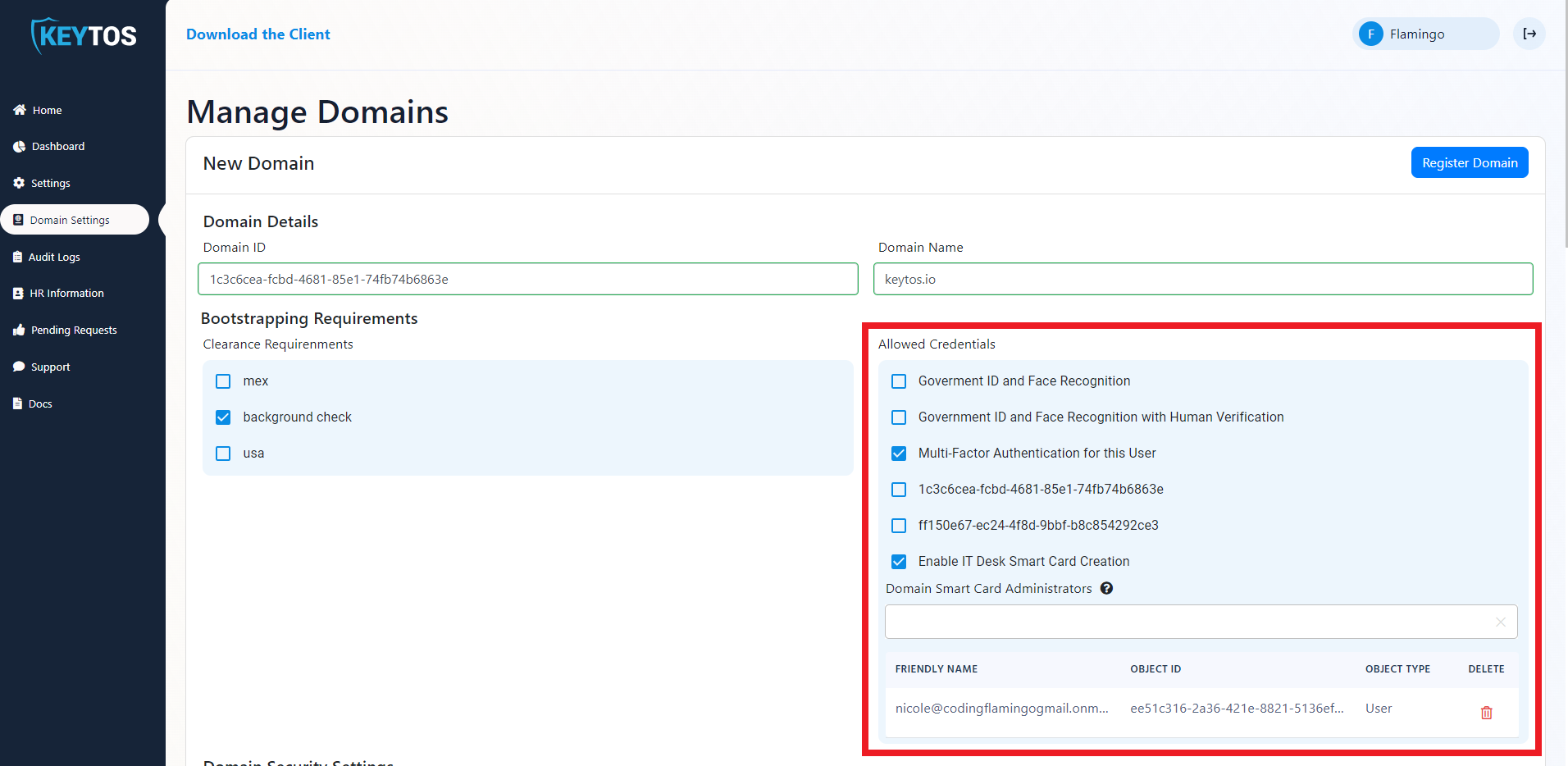The width and height of the screenshot is (1568, 766).
Task: Click the Audit Logs clipboard icon
Action: point(17,257)
